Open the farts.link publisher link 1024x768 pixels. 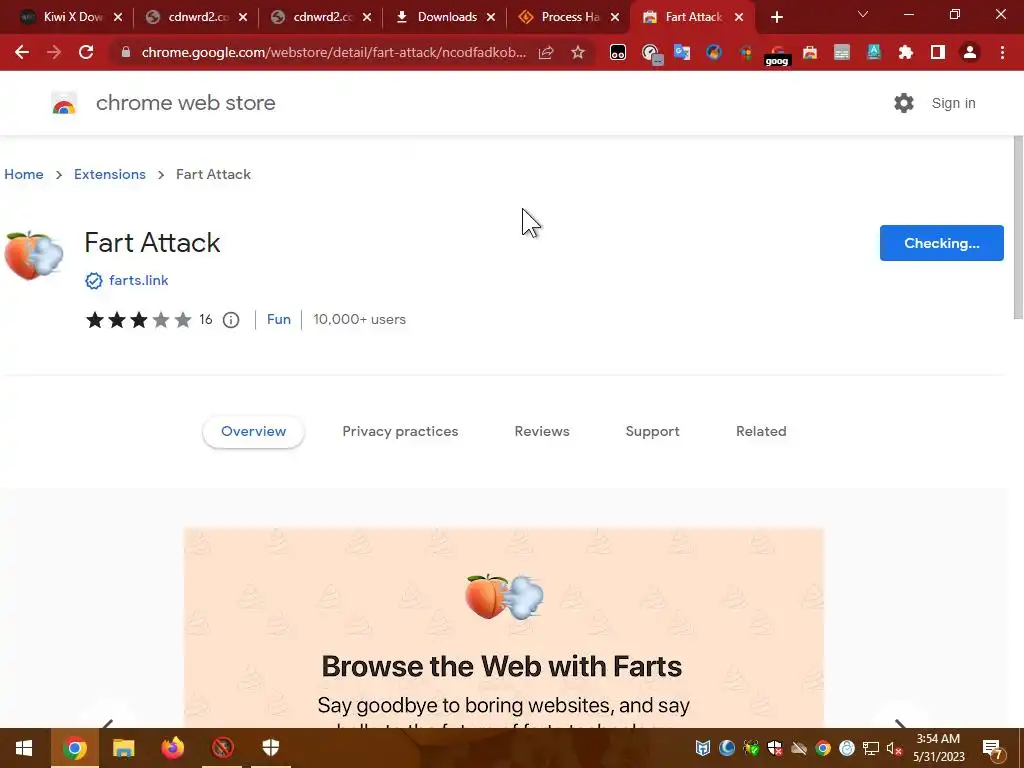coord(138,280)
